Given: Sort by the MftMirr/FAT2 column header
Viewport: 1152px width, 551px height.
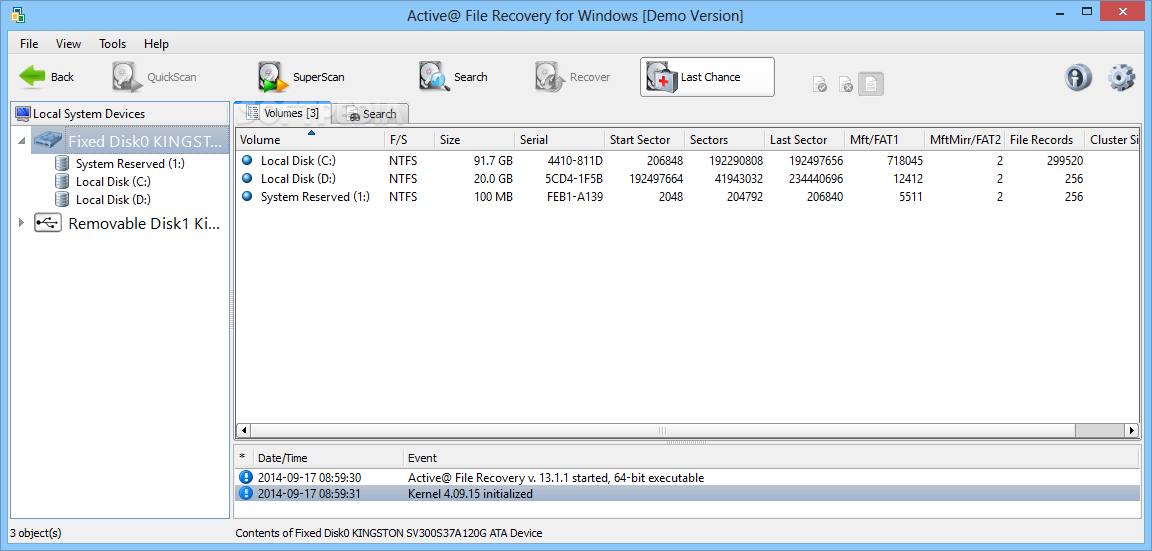Looking at the screenshot, I should click(x=965, y=140).
